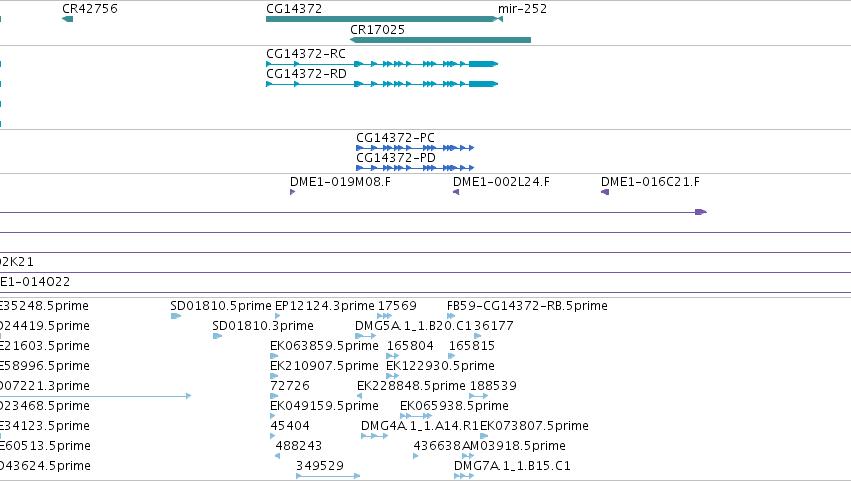This screenshot has height=481, width=851.
Task: Select the SD01810.3prime EST arrow
Action: point(217,336)
